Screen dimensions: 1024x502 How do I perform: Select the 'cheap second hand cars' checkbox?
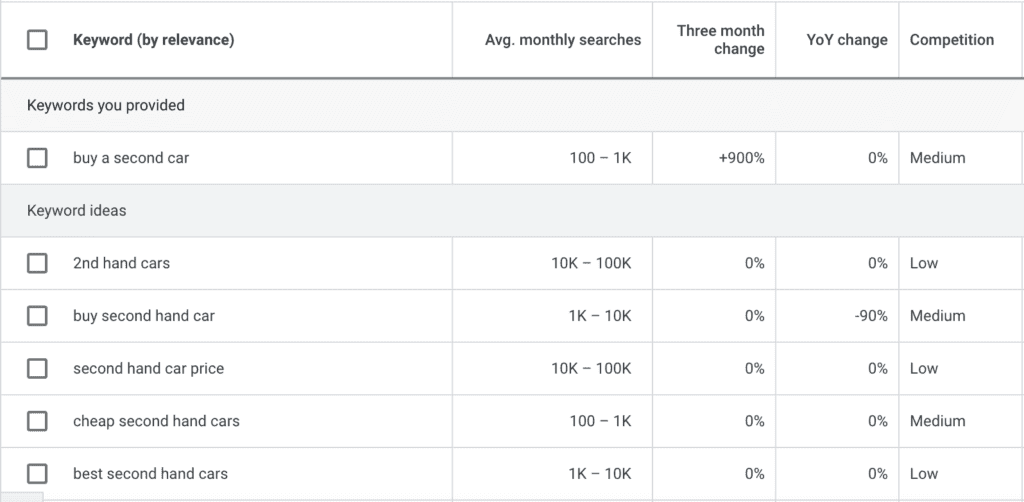coord(37,421)
